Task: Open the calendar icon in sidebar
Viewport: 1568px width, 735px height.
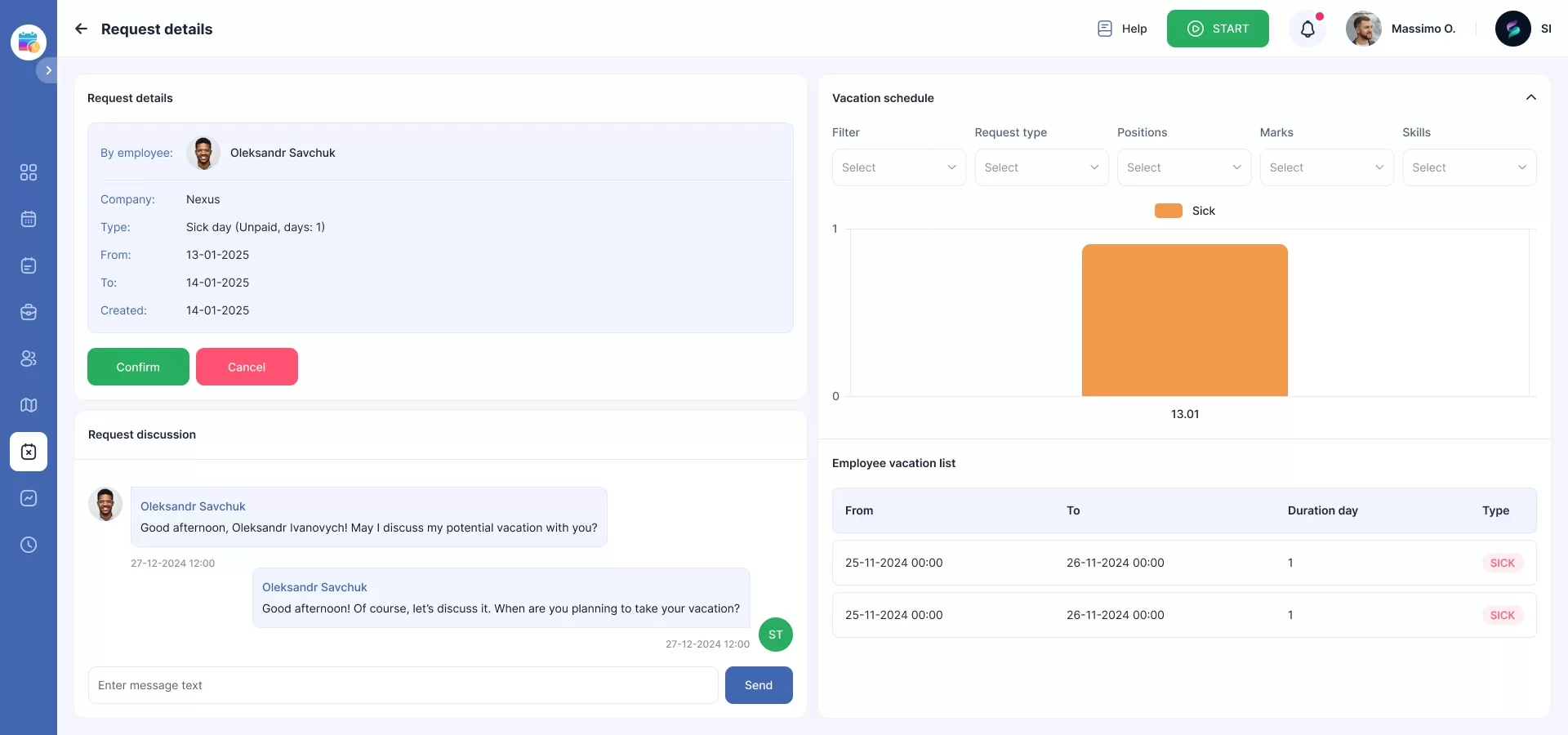Action: (x=29, y=219)
